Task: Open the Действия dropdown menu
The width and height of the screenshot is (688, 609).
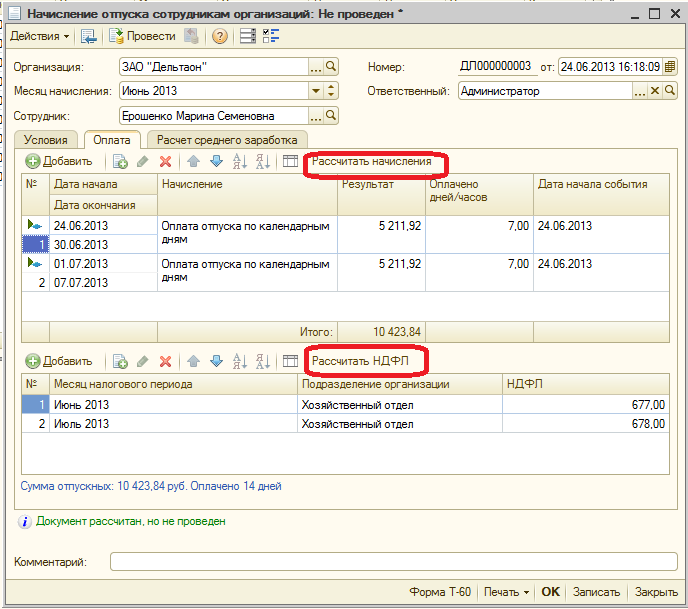Action: 40,36
